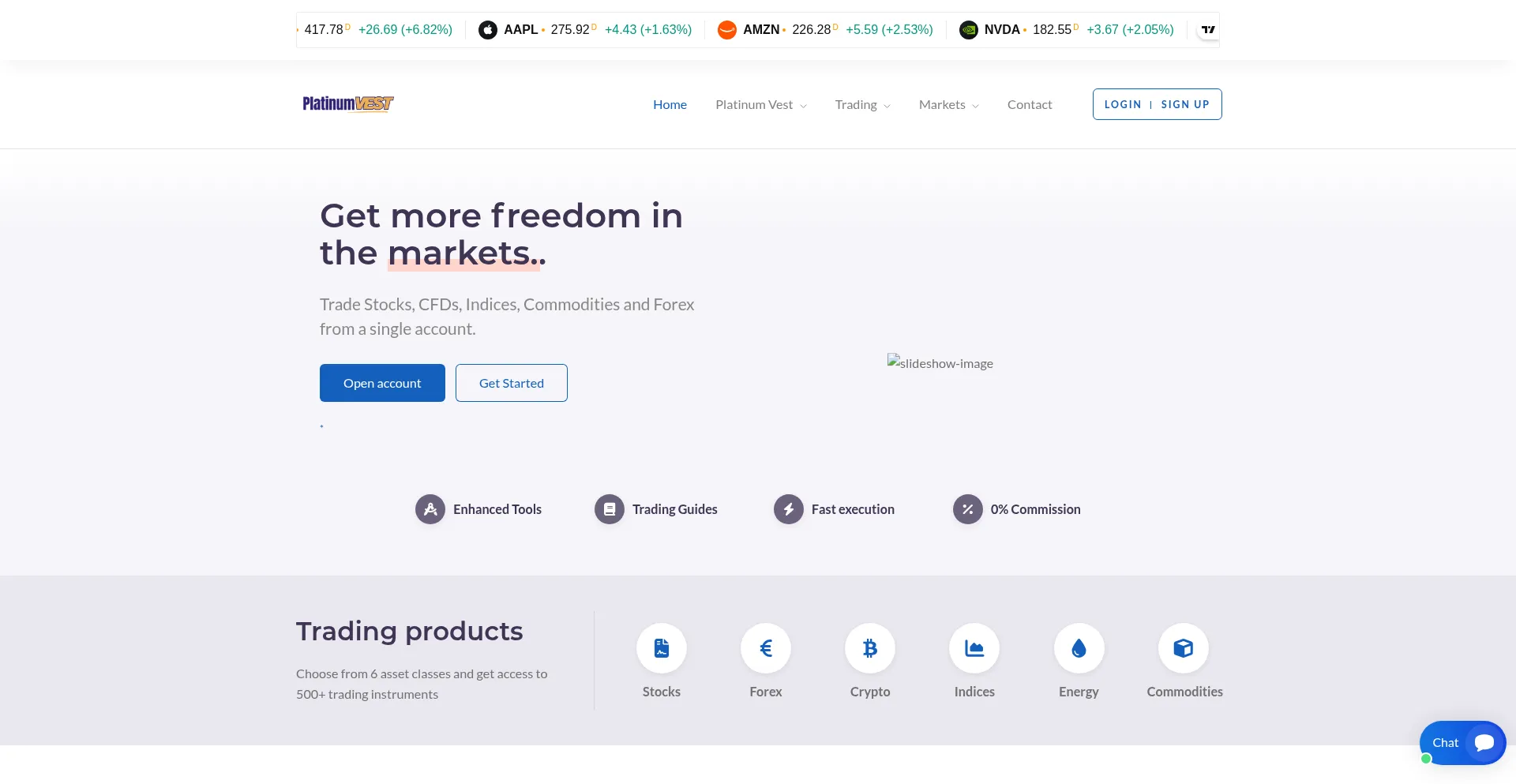The height and width of the screenshot is (784, 1516).
Task: Click the Login / Sign Up button
Action: 1157,104
